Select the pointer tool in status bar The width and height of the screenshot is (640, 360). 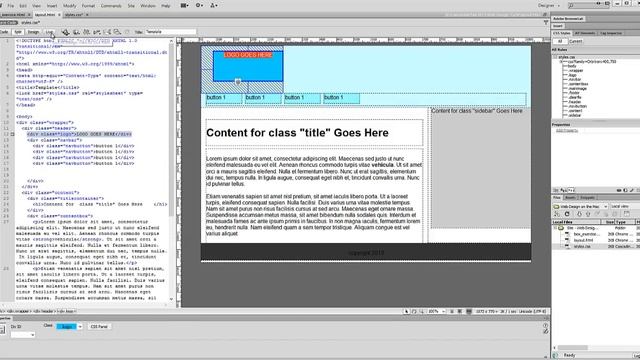pos(406,311)
